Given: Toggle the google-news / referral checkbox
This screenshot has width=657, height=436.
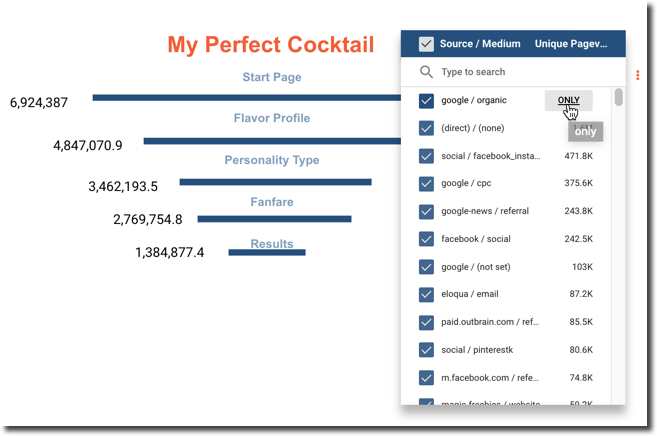Looking at the screenshot, I should coord(426,211).
